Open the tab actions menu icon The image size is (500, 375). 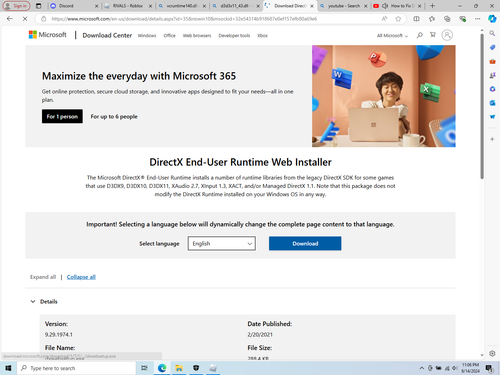click(x=39, y=6)
